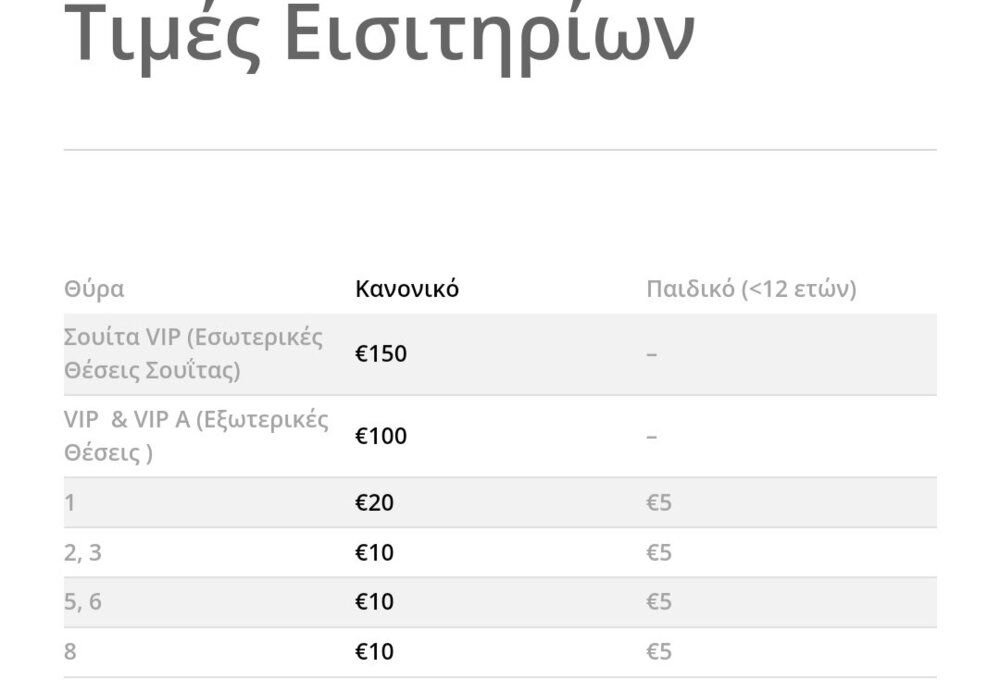Select the gates 5, 6 row label
The image size is (1000, 693).
pos(83,602)
